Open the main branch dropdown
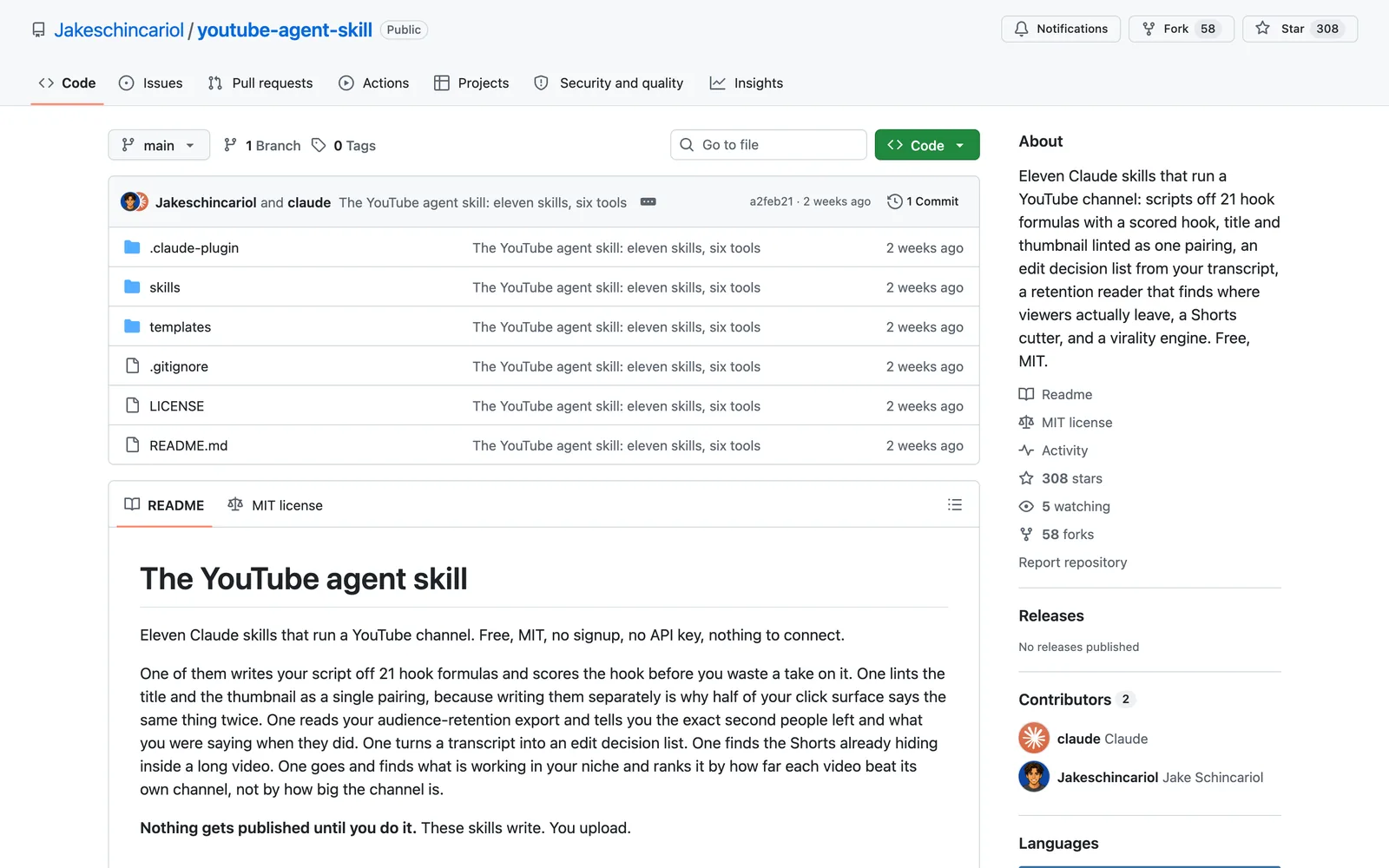This screenshot has width=1389, height=868. tap(159, 145)
